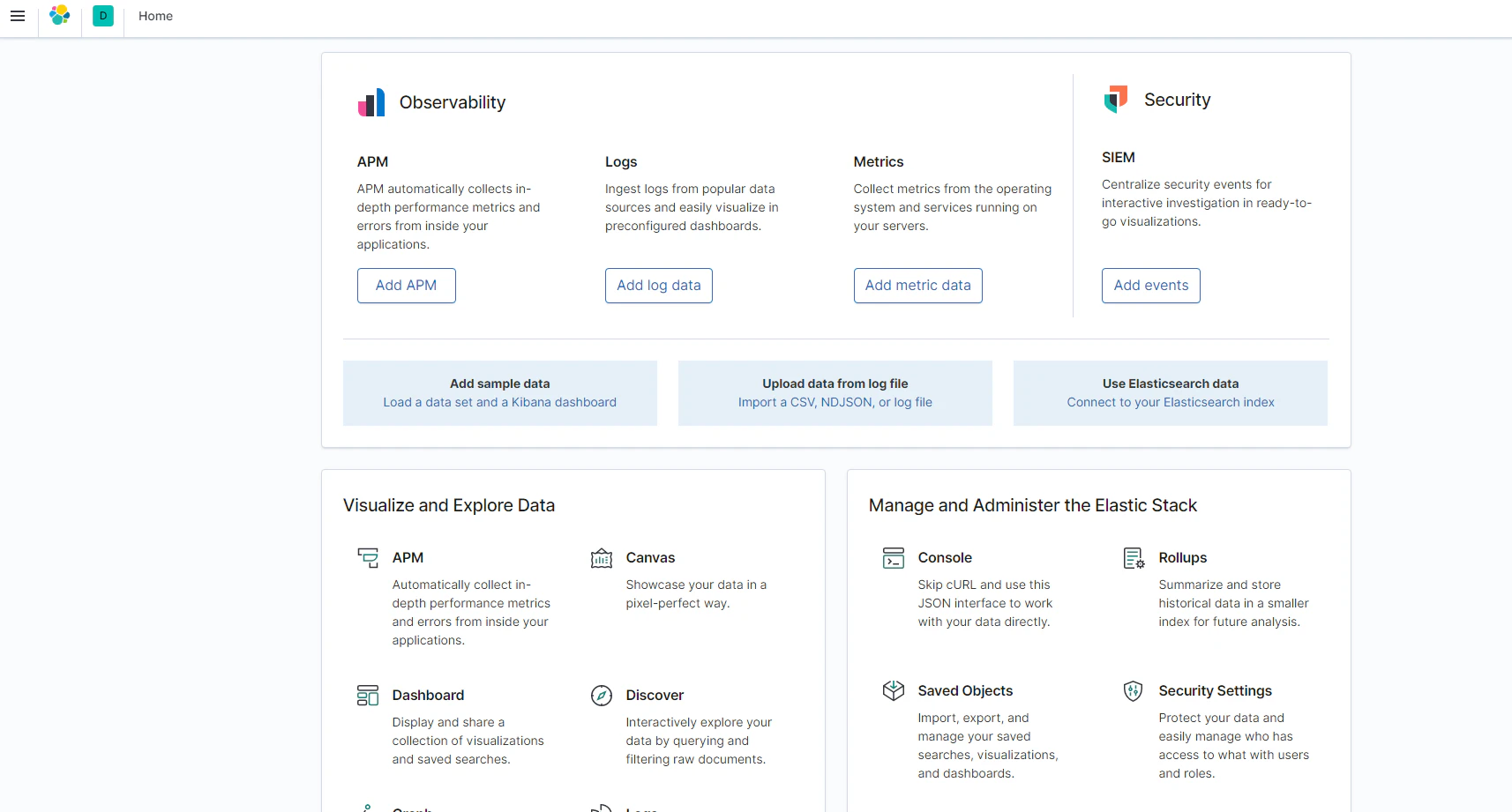Image resolution: width=1512 pixels, height=812 pixels.
Task: Click the Add events button
Action: pos(1151,286)
